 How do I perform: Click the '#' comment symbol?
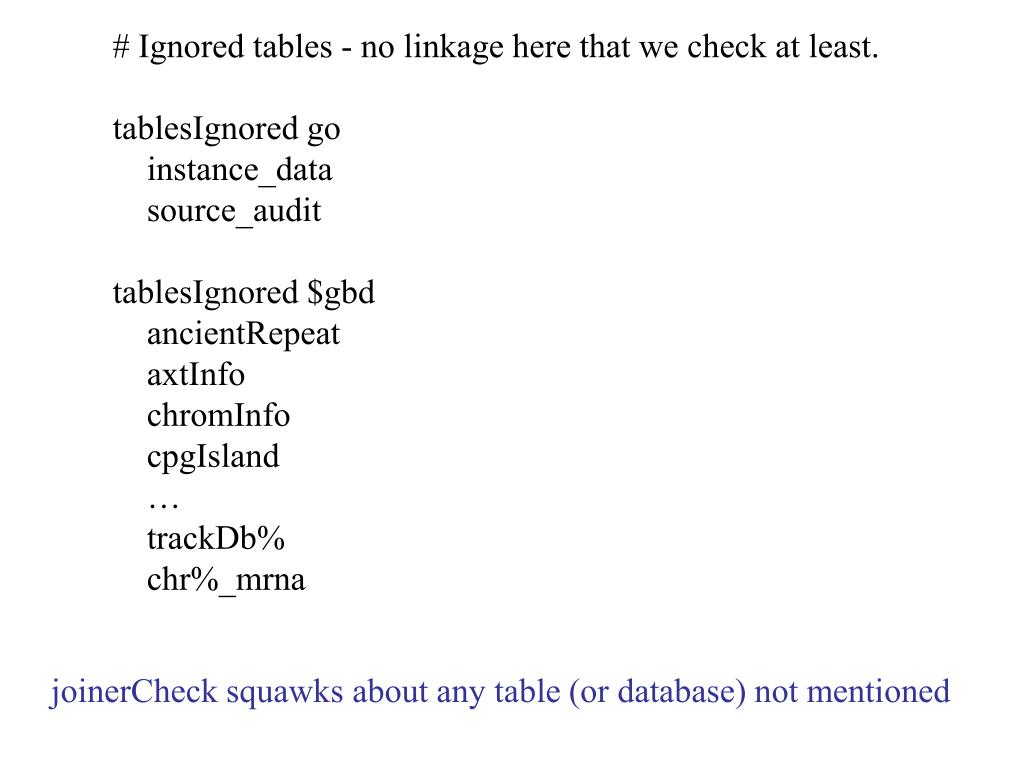pyautogui.click(x=121, y=48)
